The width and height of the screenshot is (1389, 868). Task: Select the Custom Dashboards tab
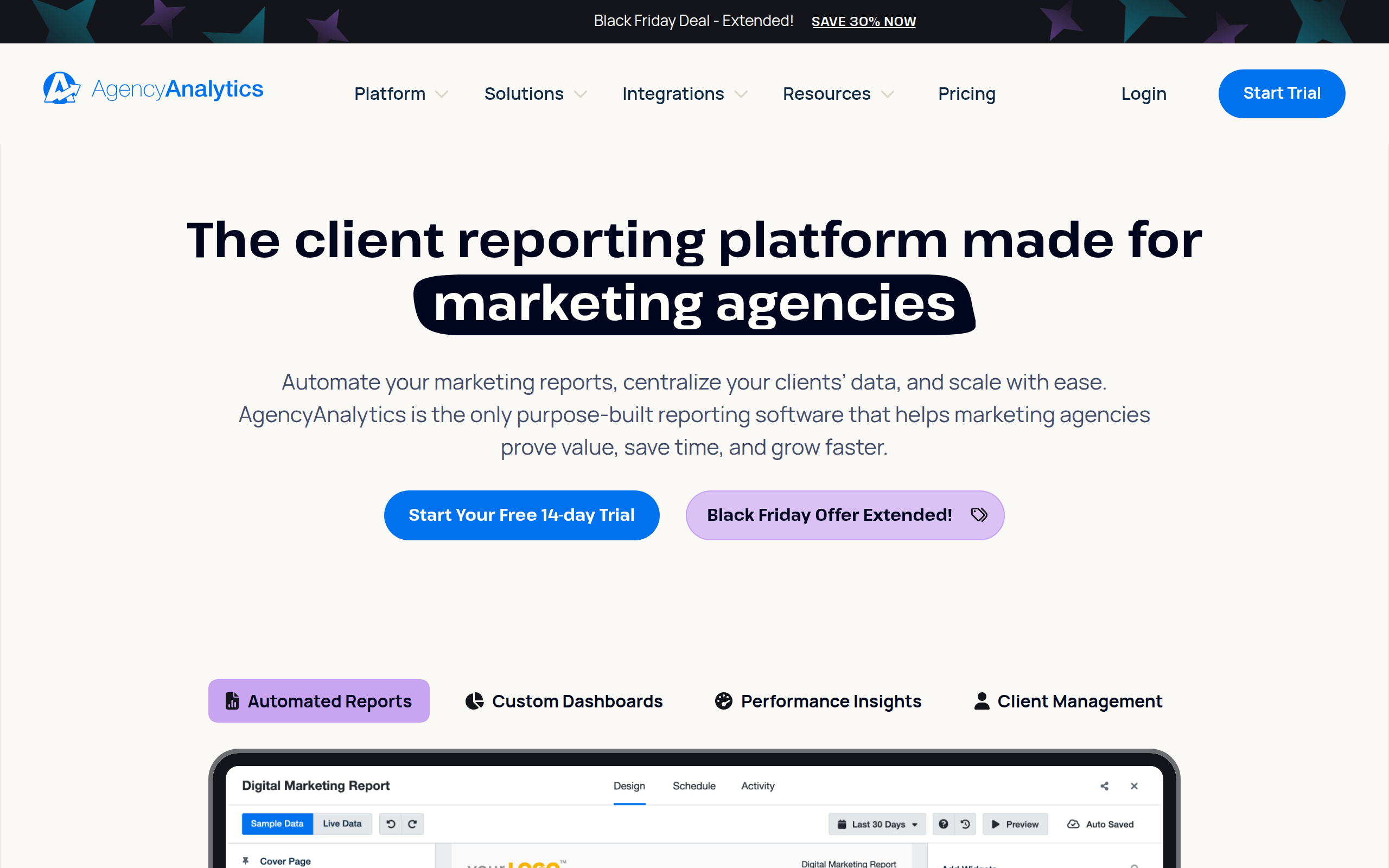click(x=564, y=701)
